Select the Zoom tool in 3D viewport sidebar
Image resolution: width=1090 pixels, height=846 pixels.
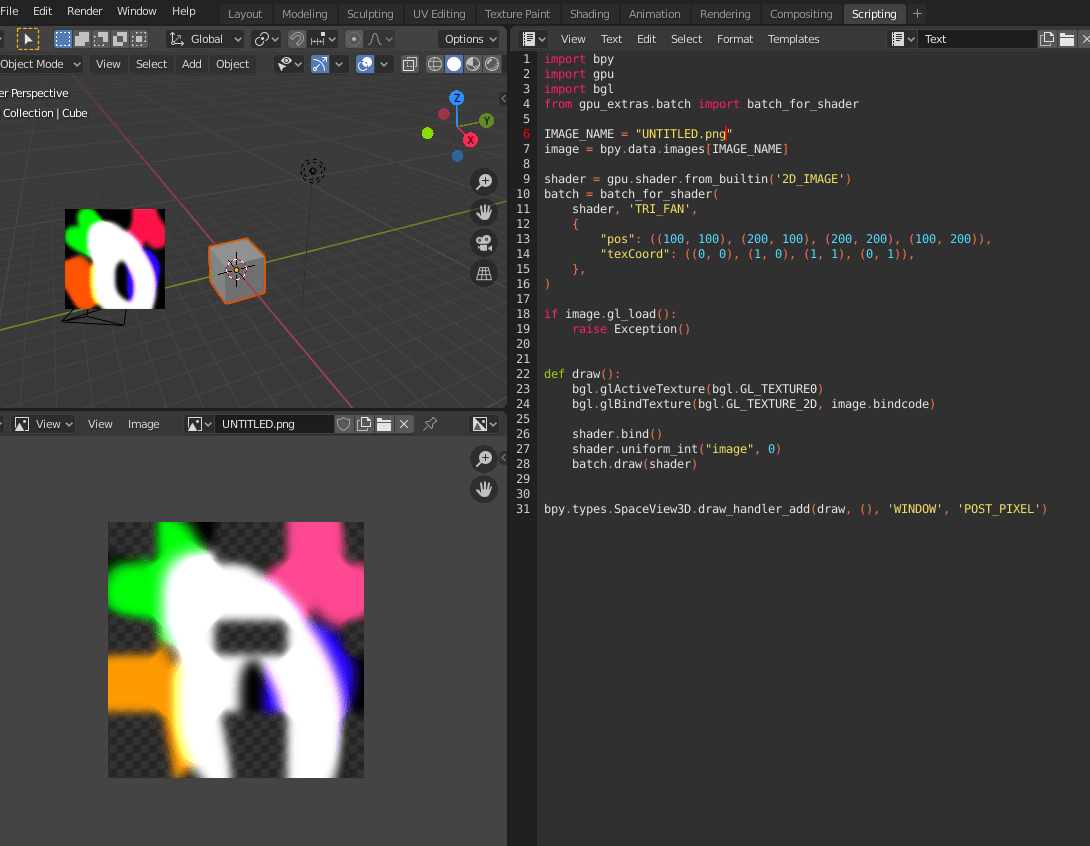484,183
